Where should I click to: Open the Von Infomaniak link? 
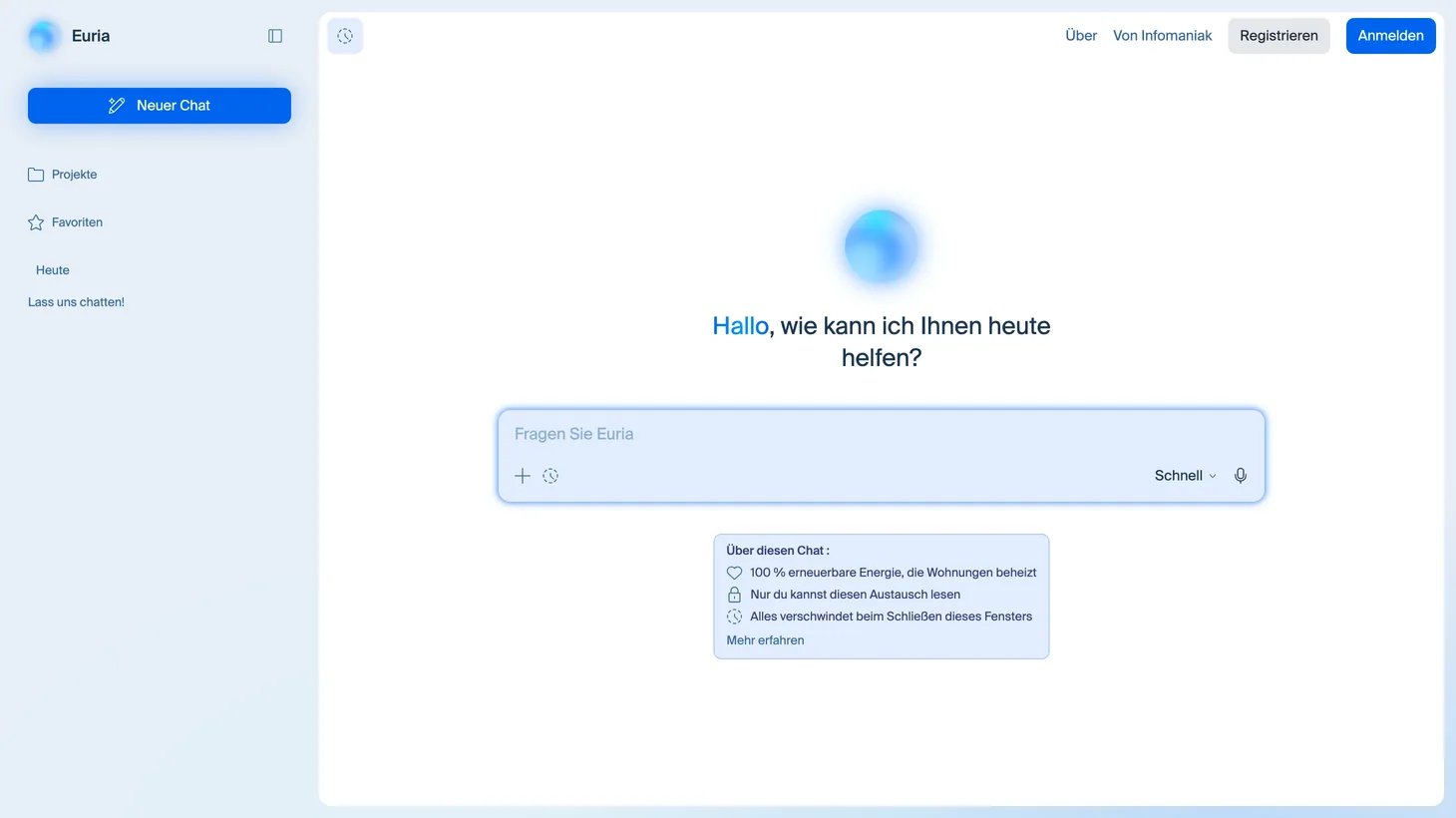(1162, 36)
